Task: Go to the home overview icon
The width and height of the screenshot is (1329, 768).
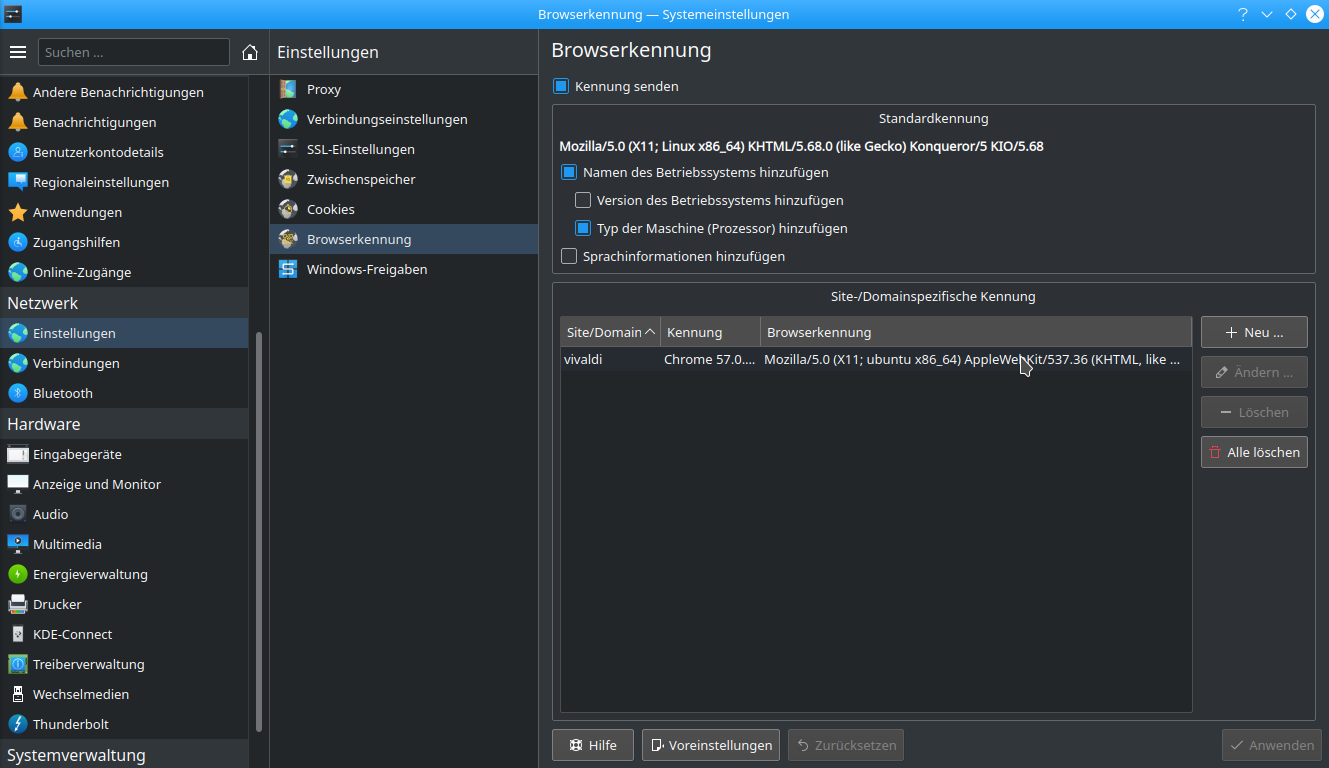Action: coord(250,52)
